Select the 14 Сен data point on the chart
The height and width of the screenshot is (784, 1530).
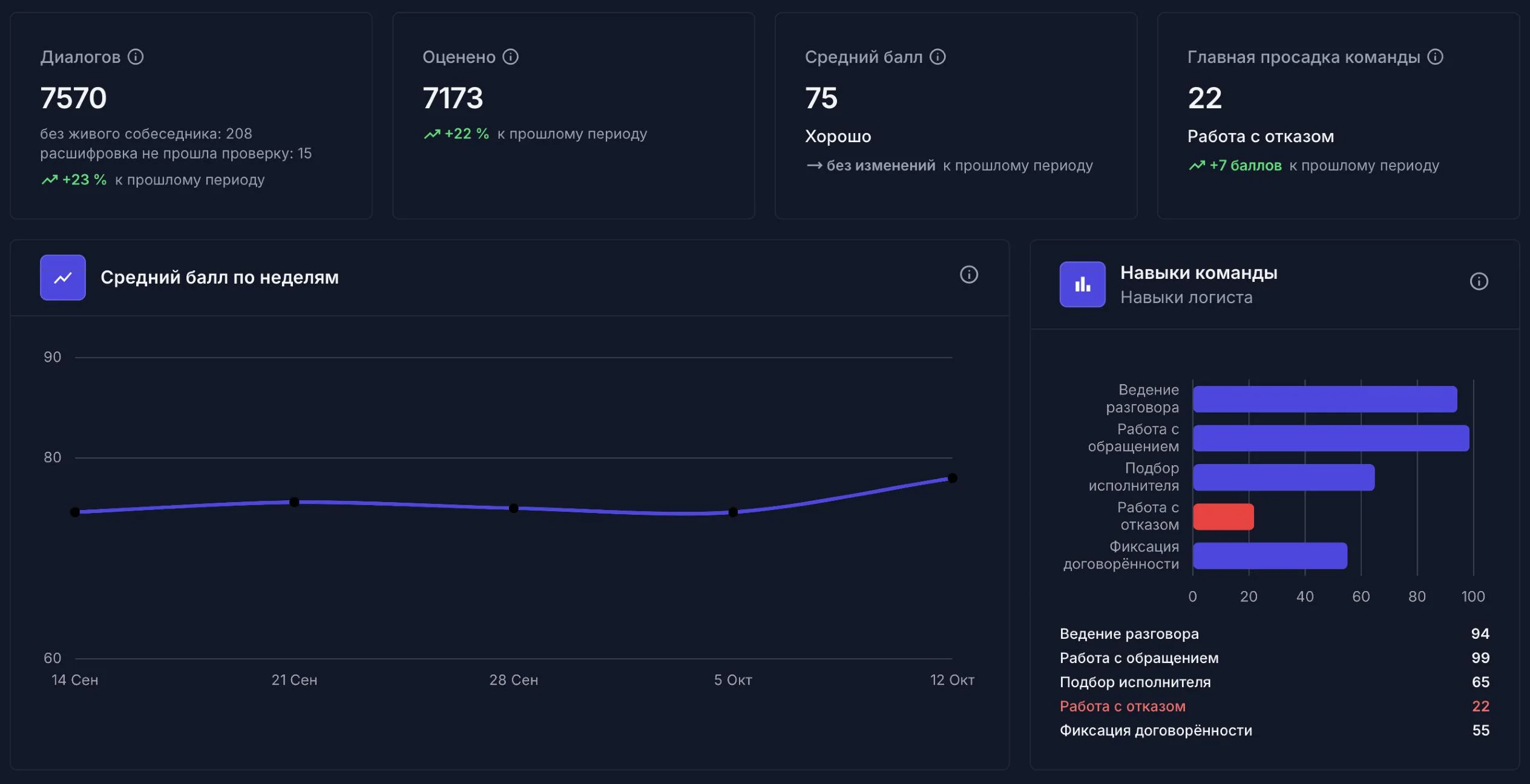pyautogui.click(x=75, y=512)
